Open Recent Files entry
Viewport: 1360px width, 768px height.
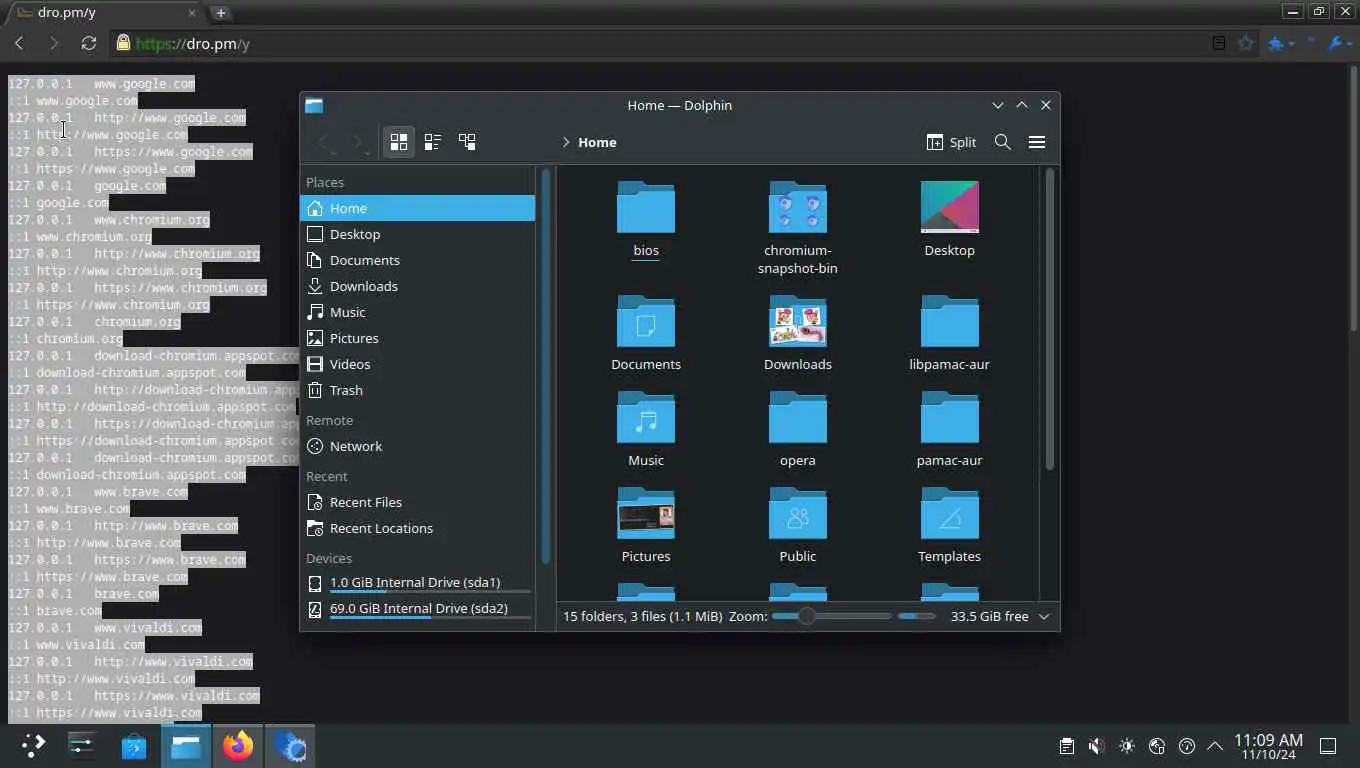[418, 502]
